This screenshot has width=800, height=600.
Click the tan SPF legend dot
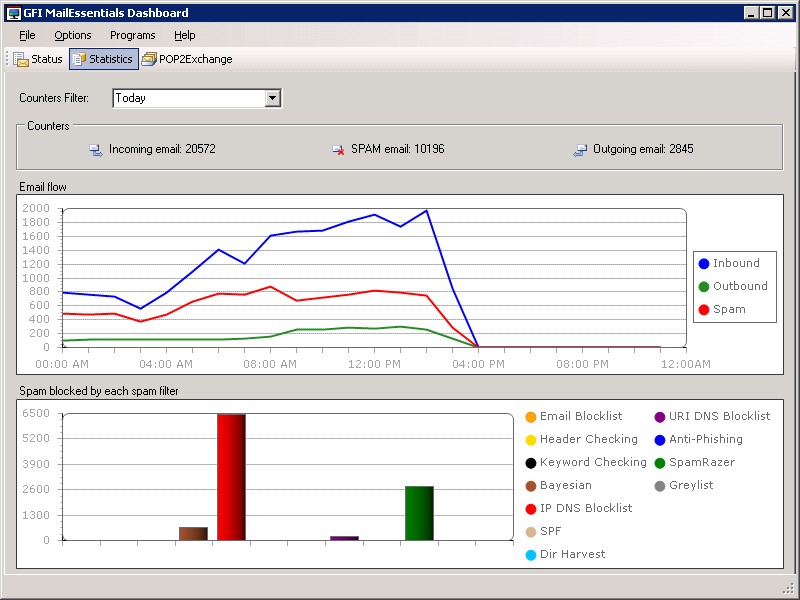531,532
